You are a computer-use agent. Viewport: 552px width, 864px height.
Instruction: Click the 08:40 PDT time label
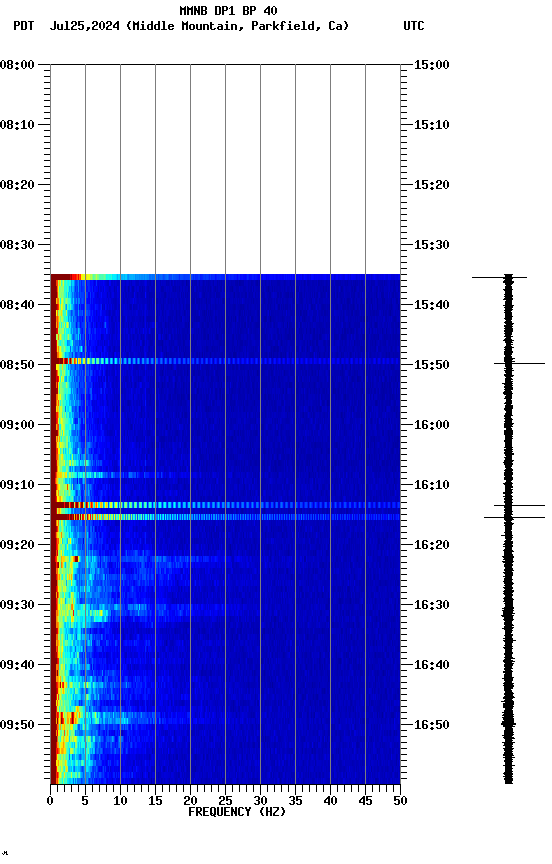coord(17,305)
